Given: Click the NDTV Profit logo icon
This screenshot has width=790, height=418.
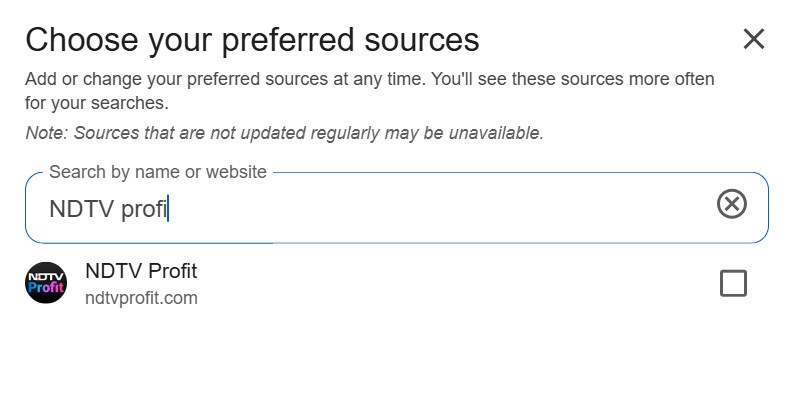Looking at the screenshot, I should tap(45, 284).
